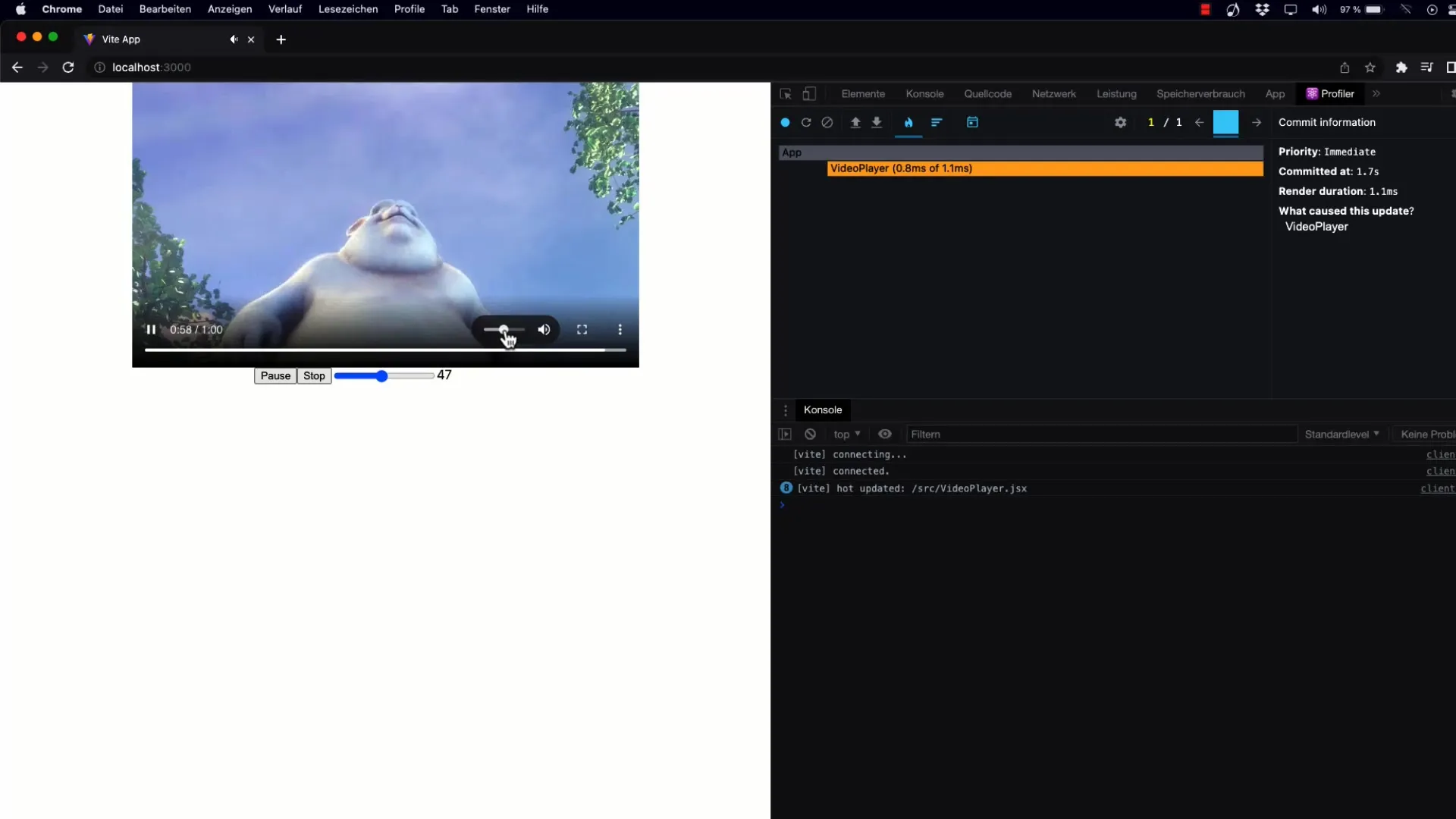
Task: Open the drawer three-dot menu beside Konsole
Action: pyautogui.click(x=786, y=410)
